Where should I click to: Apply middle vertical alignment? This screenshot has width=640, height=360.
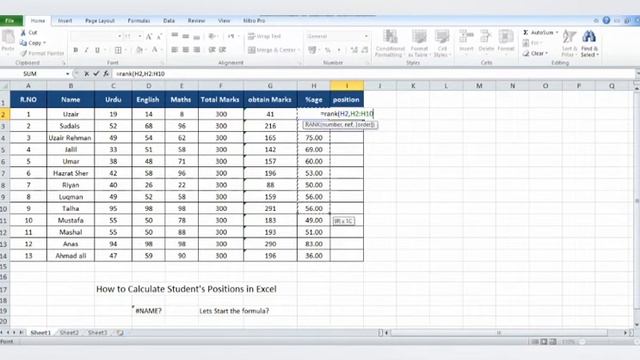point(186,36)
